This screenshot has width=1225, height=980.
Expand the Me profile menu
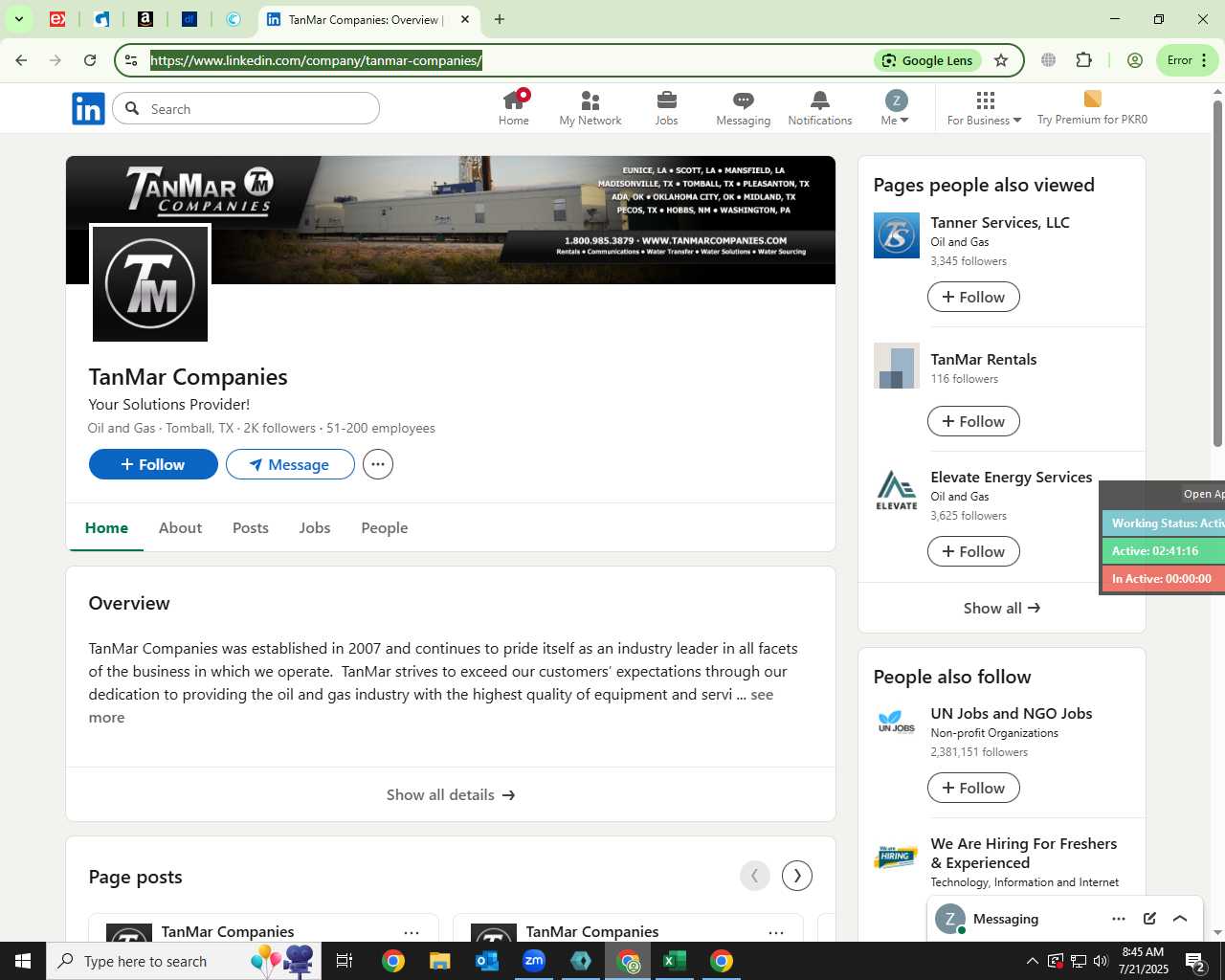pos(895,108)
